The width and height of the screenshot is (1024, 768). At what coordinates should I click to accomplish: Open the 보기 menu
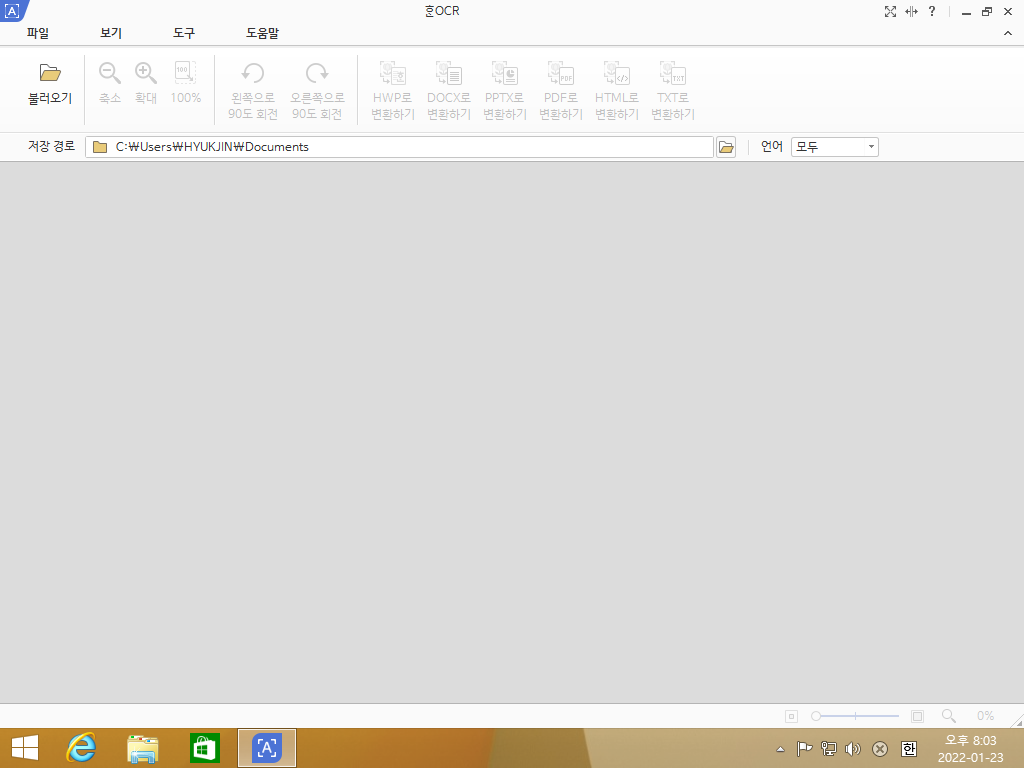point(111,33)
